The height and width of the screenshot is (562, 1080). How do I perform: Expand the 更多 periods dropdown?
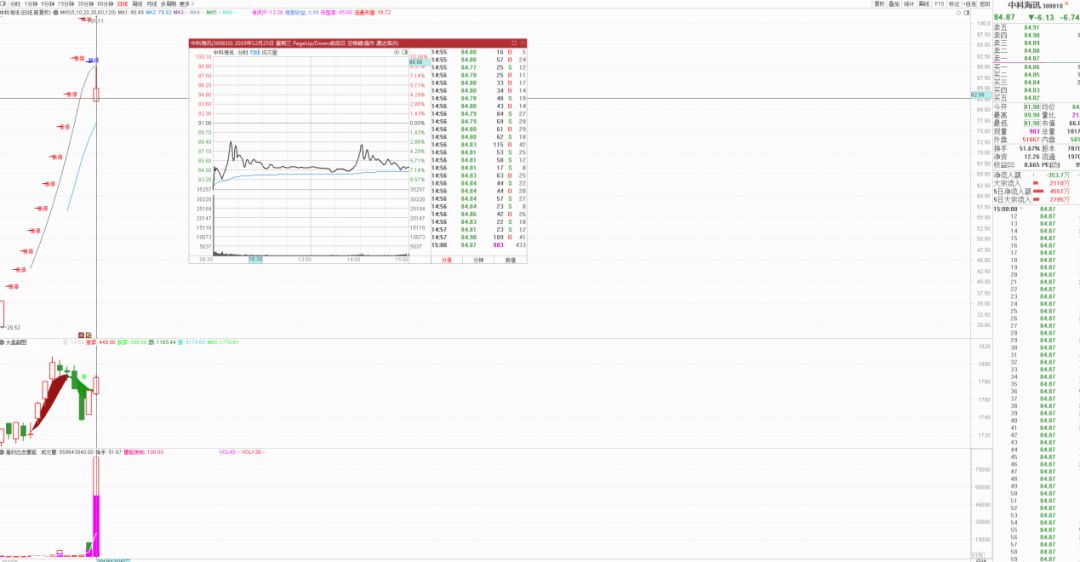click(185, 3)
